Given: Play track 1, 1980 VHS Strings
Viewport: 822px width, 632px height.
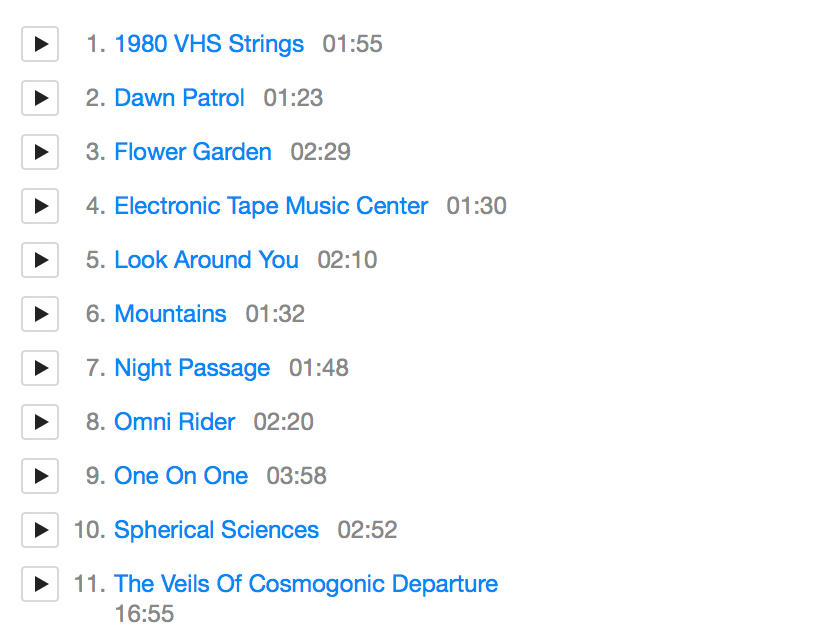Looking at the screenshot, I should pyautogui.click(x=40, y=44).
